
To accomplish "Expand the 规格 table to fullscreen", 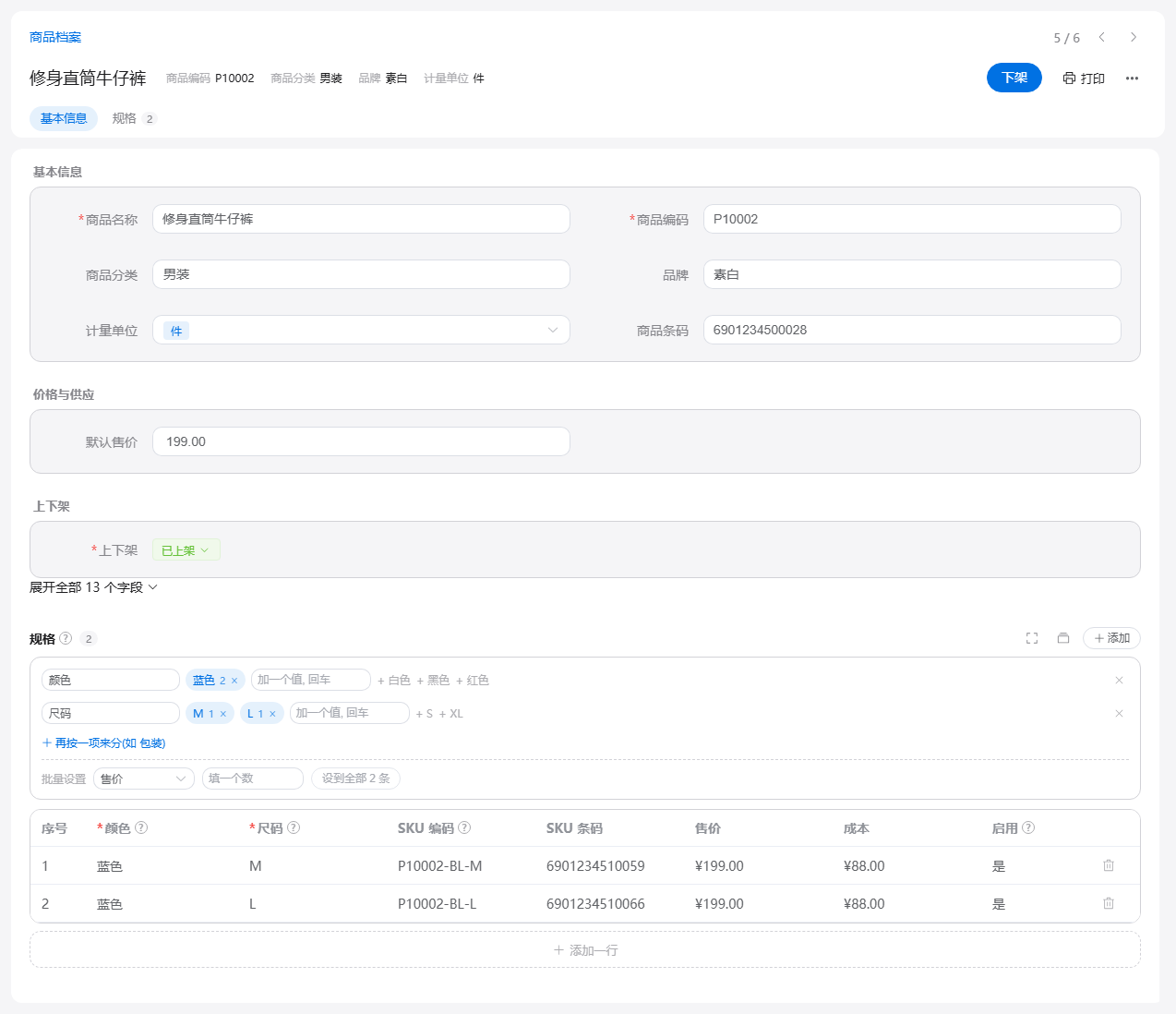I will click(x=1032, y=638).
